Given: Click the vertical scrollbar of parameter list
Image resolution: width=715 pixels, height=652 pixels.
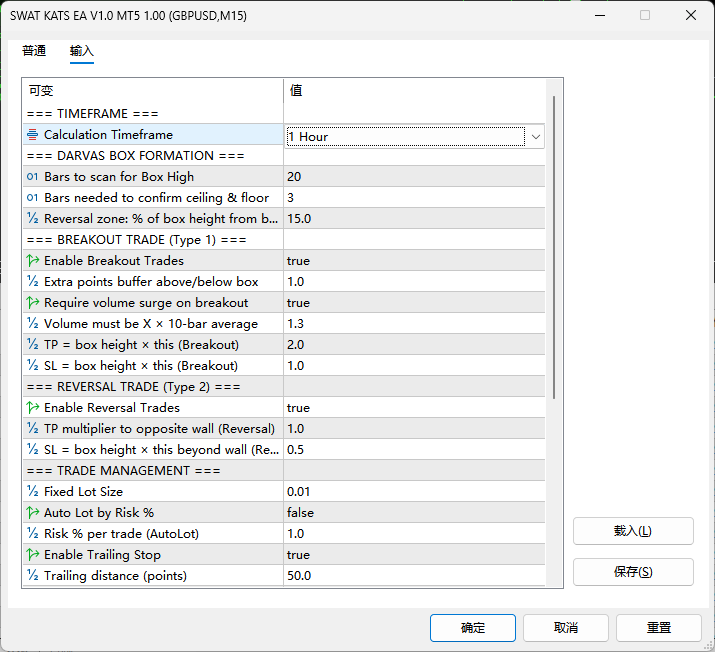Looking at the screenshot, I should coord(555,248).
